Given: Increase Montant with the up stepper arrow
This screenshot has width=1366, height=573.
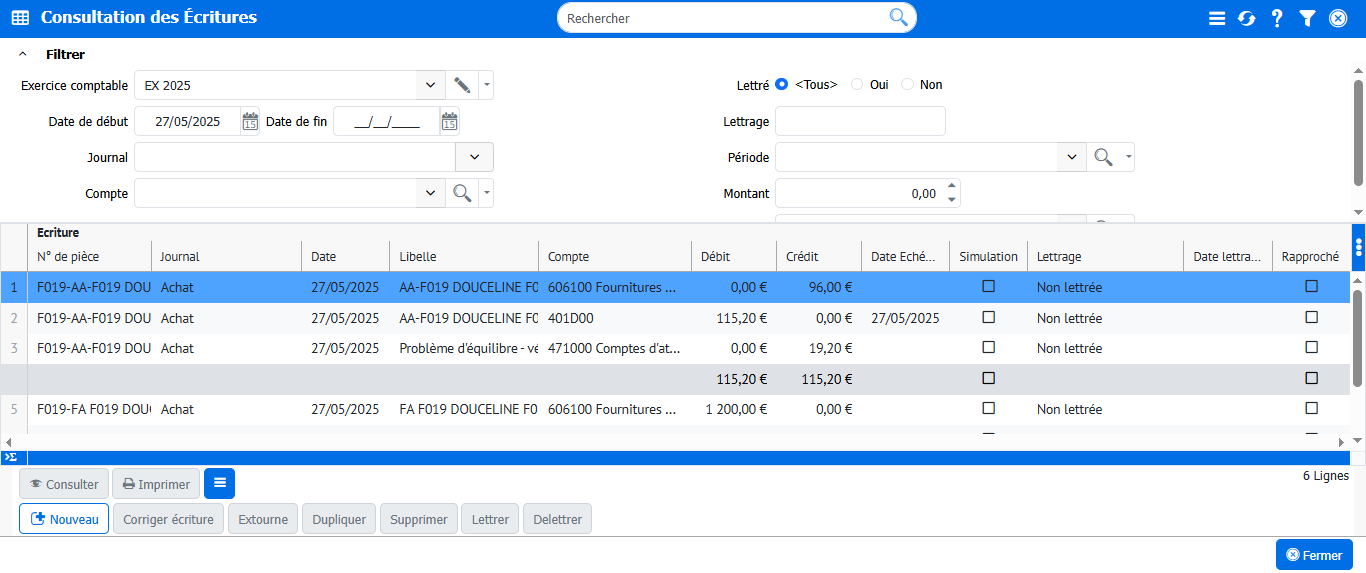Looking at the screenshot, I should coord(952,187).
